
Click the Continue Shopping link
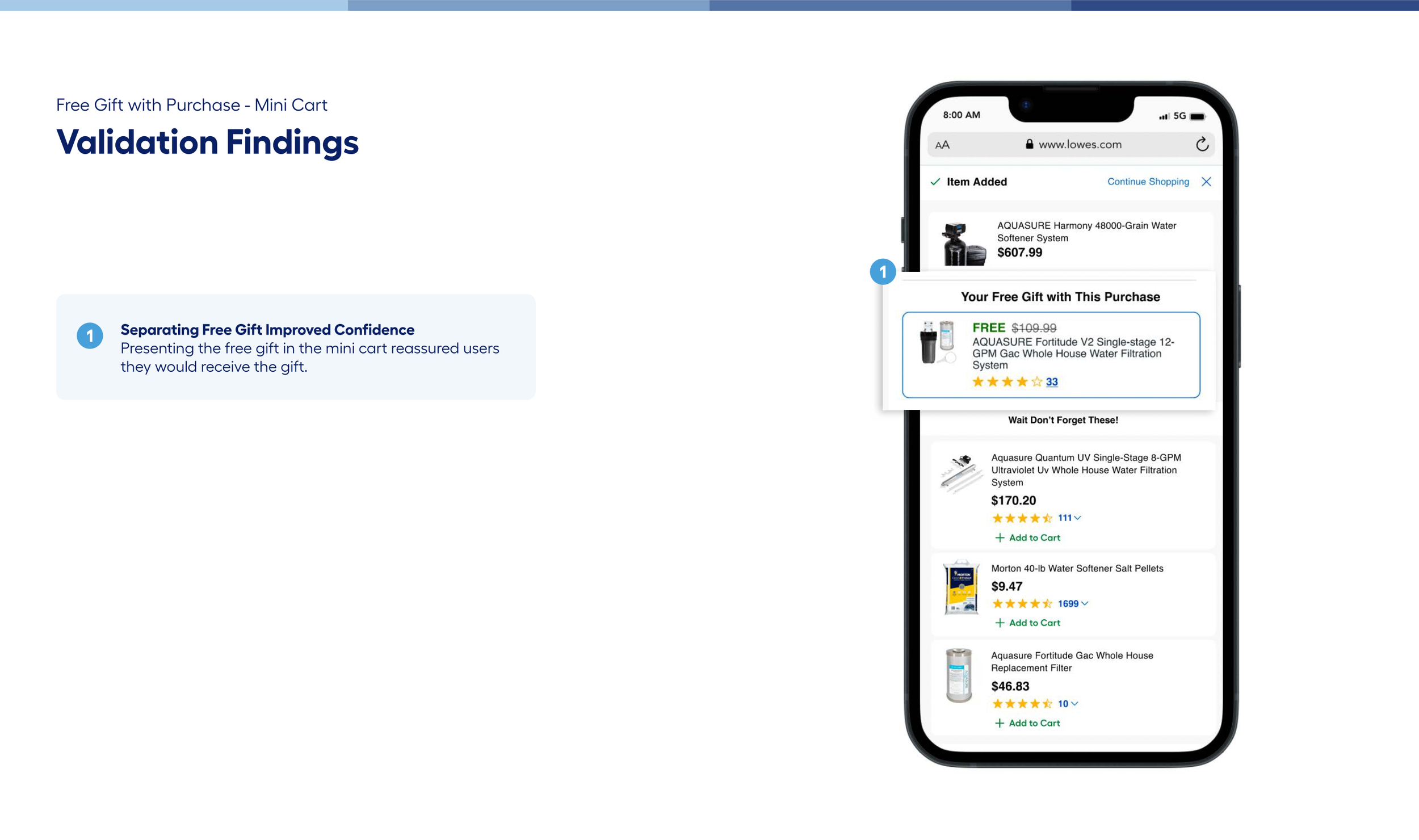pos(1148,182)
